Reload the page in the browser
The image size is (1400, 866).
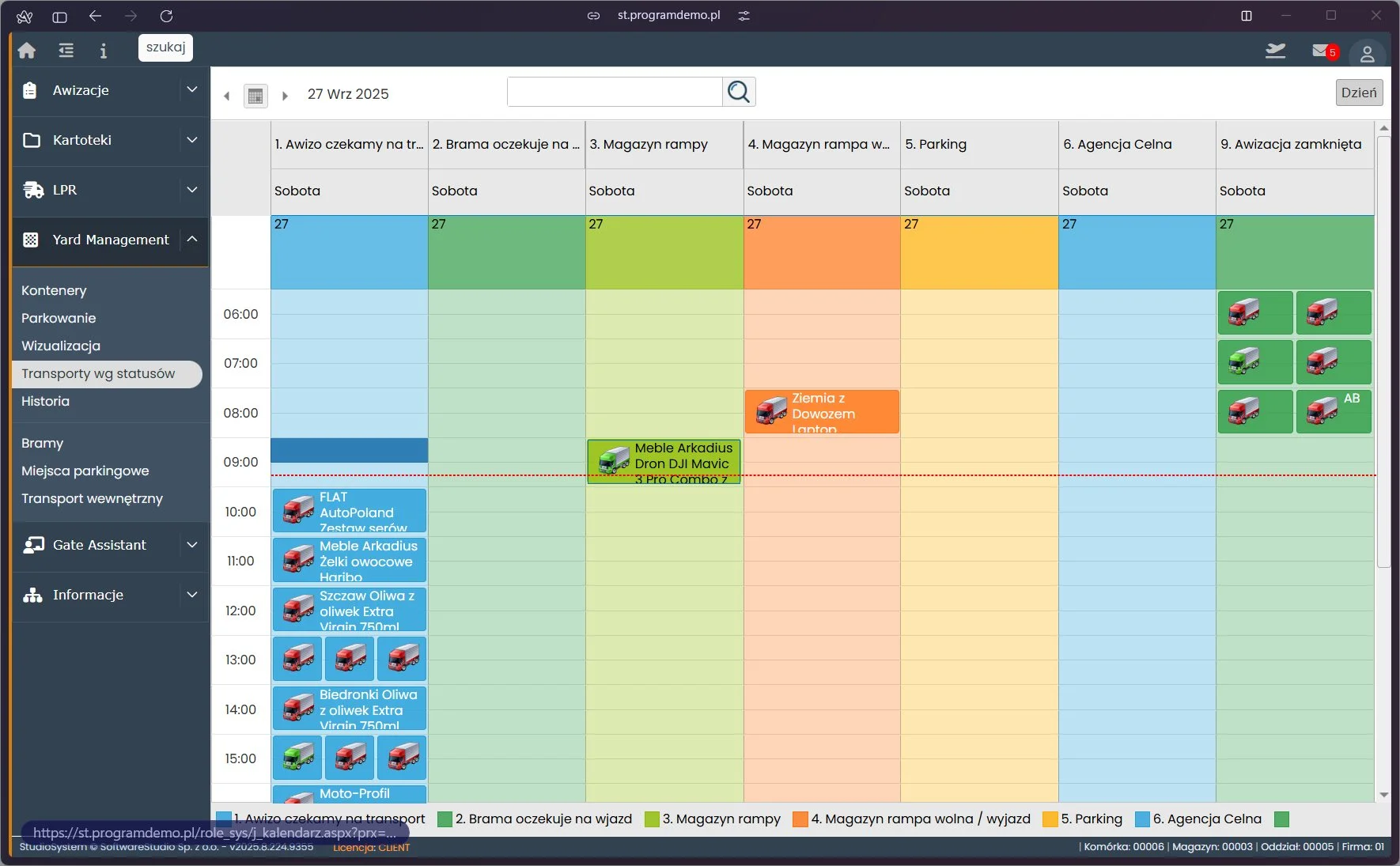point(166,16)
